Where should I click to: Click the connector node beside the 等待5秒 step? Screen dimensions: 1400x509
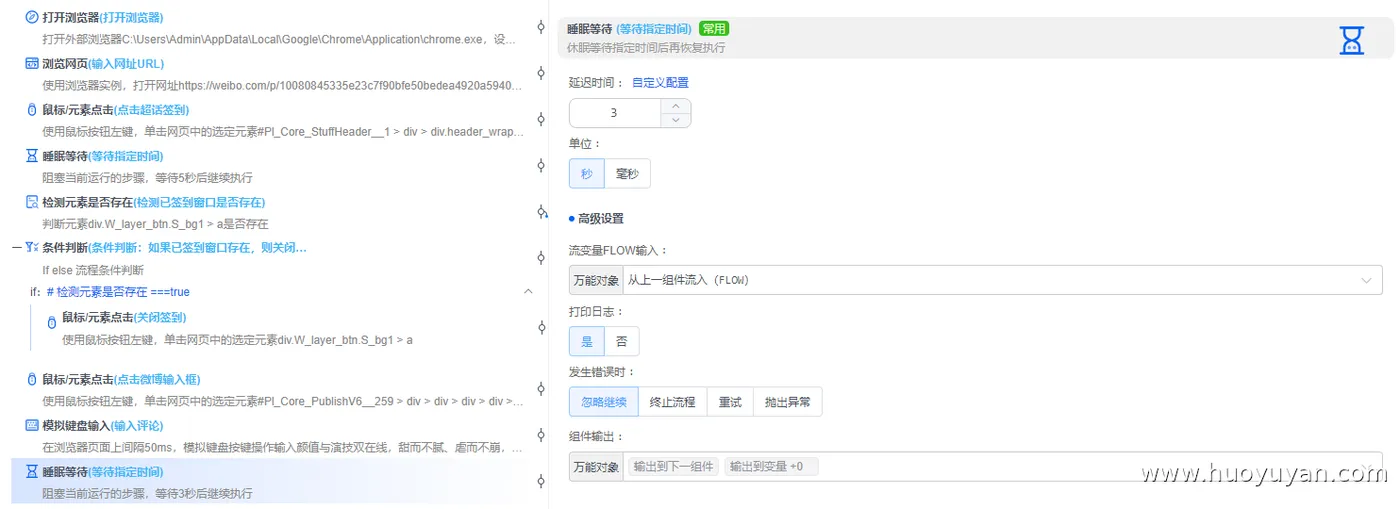[541, 165]
